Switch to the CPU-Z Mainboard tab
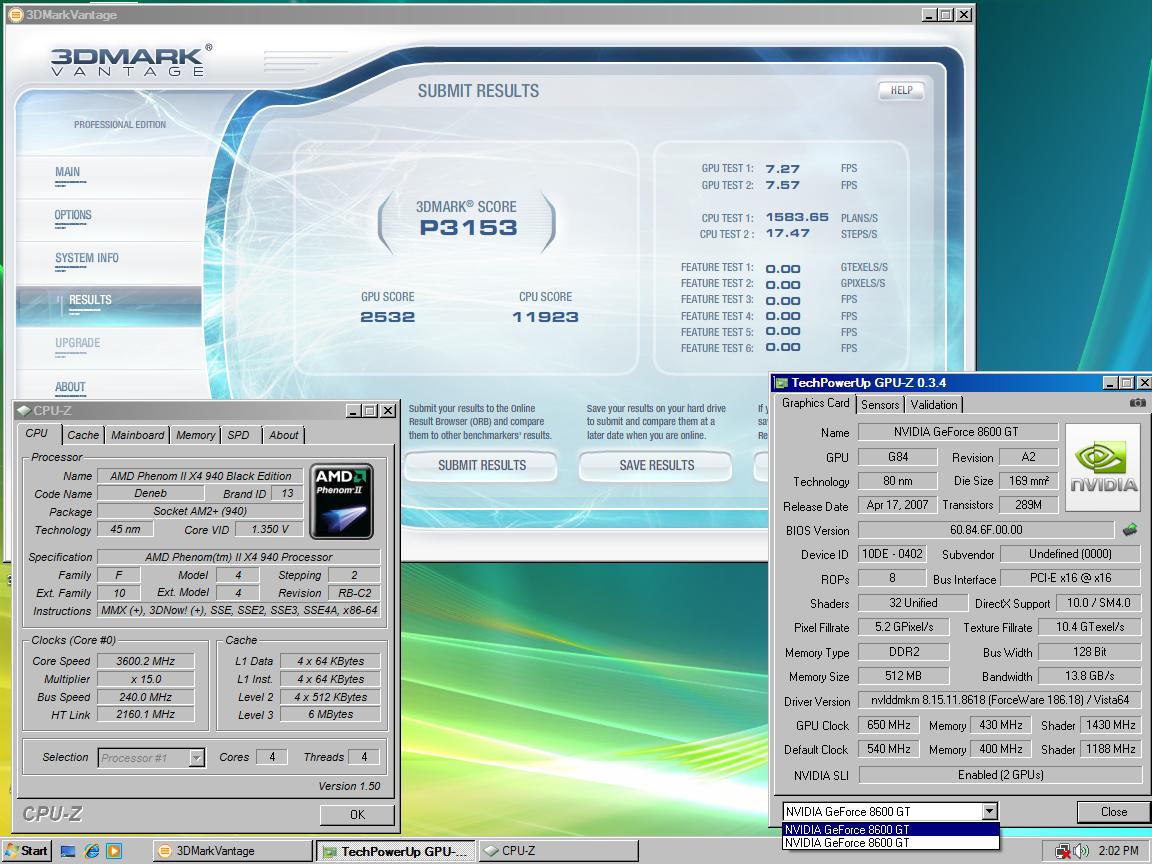This screenshot has width=1152, height=864. point(137,435)
